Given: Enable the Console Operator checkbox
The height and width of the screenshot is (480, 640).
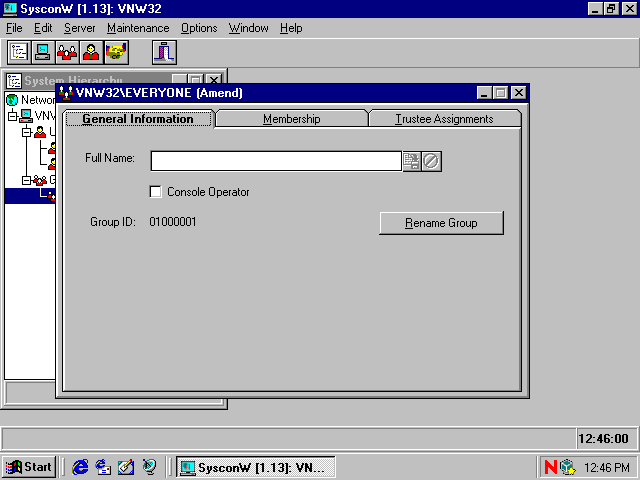Looking at the screenshot, I should tap(156, 192).
